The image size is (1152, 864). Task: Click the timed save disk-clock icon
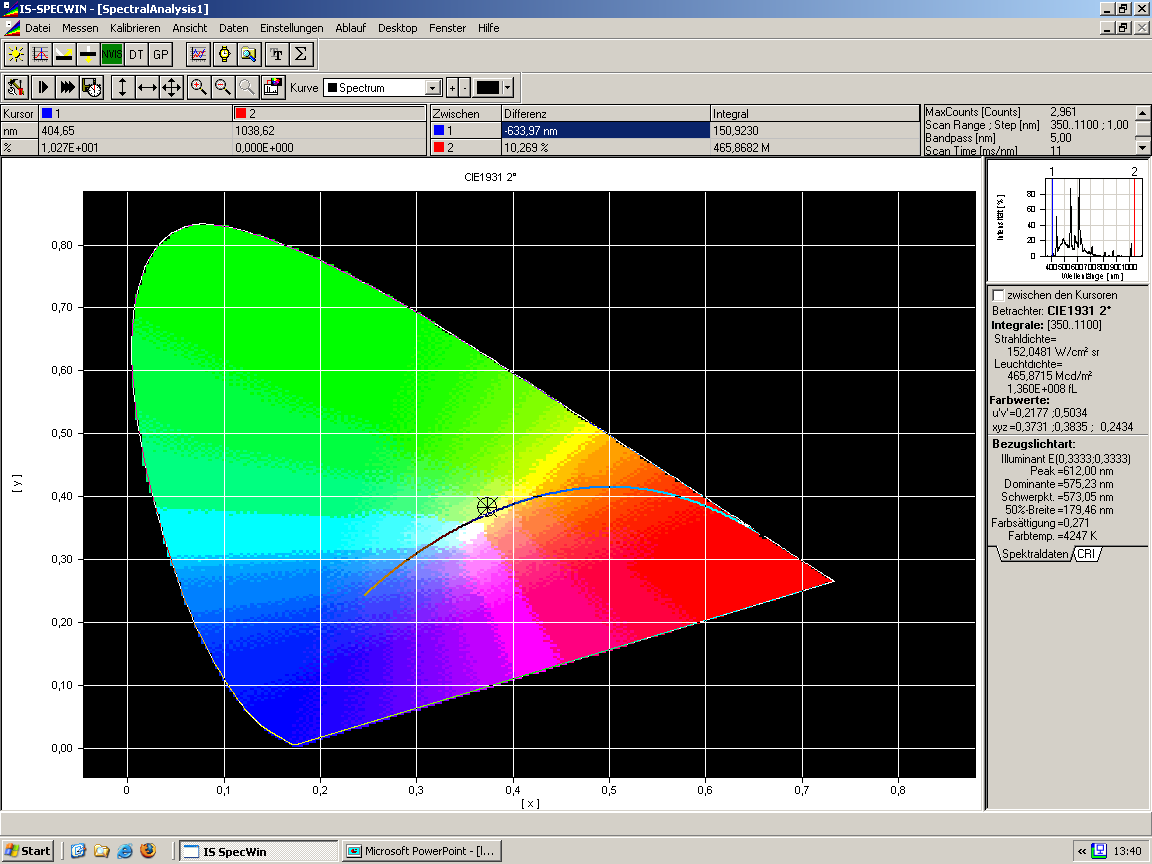coord(92,87)
